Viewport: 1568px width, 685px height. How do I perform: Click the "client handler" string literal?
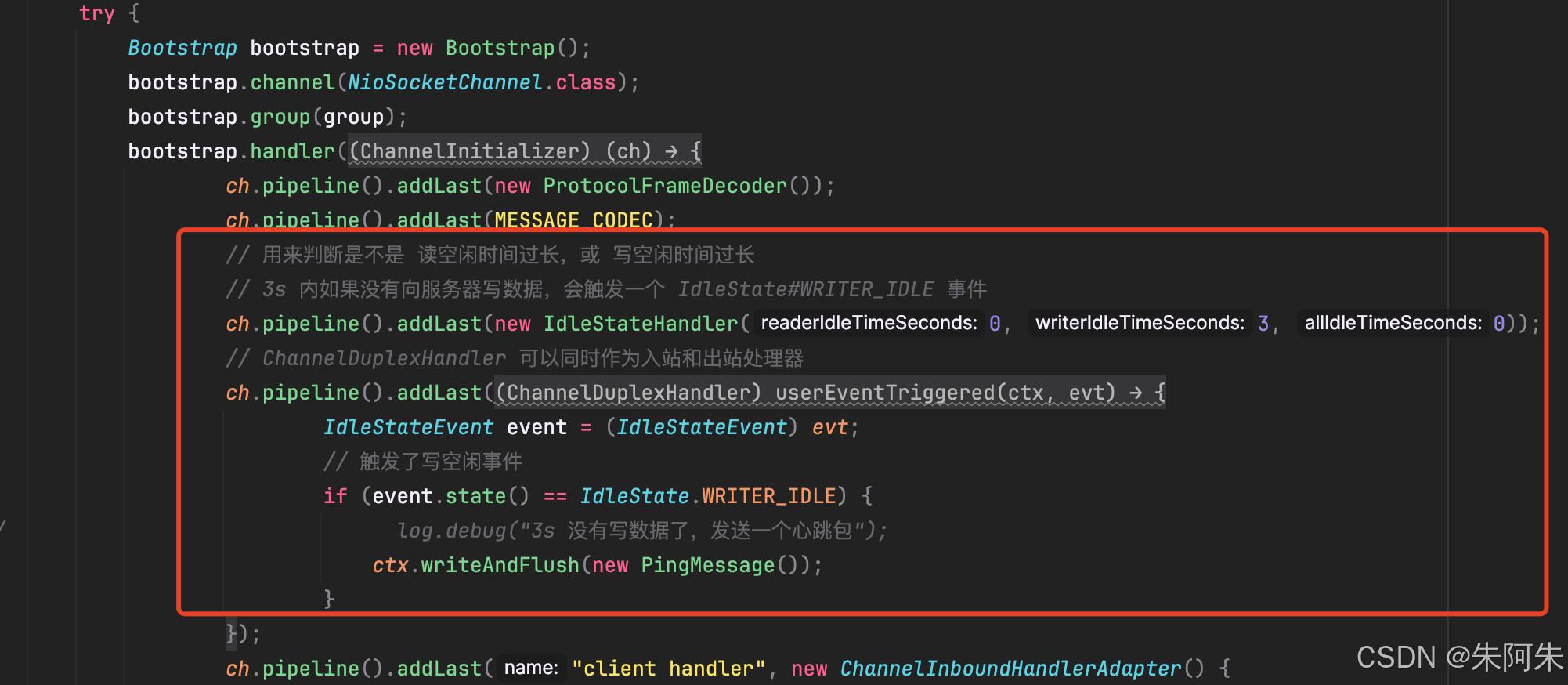click(668, 669)
